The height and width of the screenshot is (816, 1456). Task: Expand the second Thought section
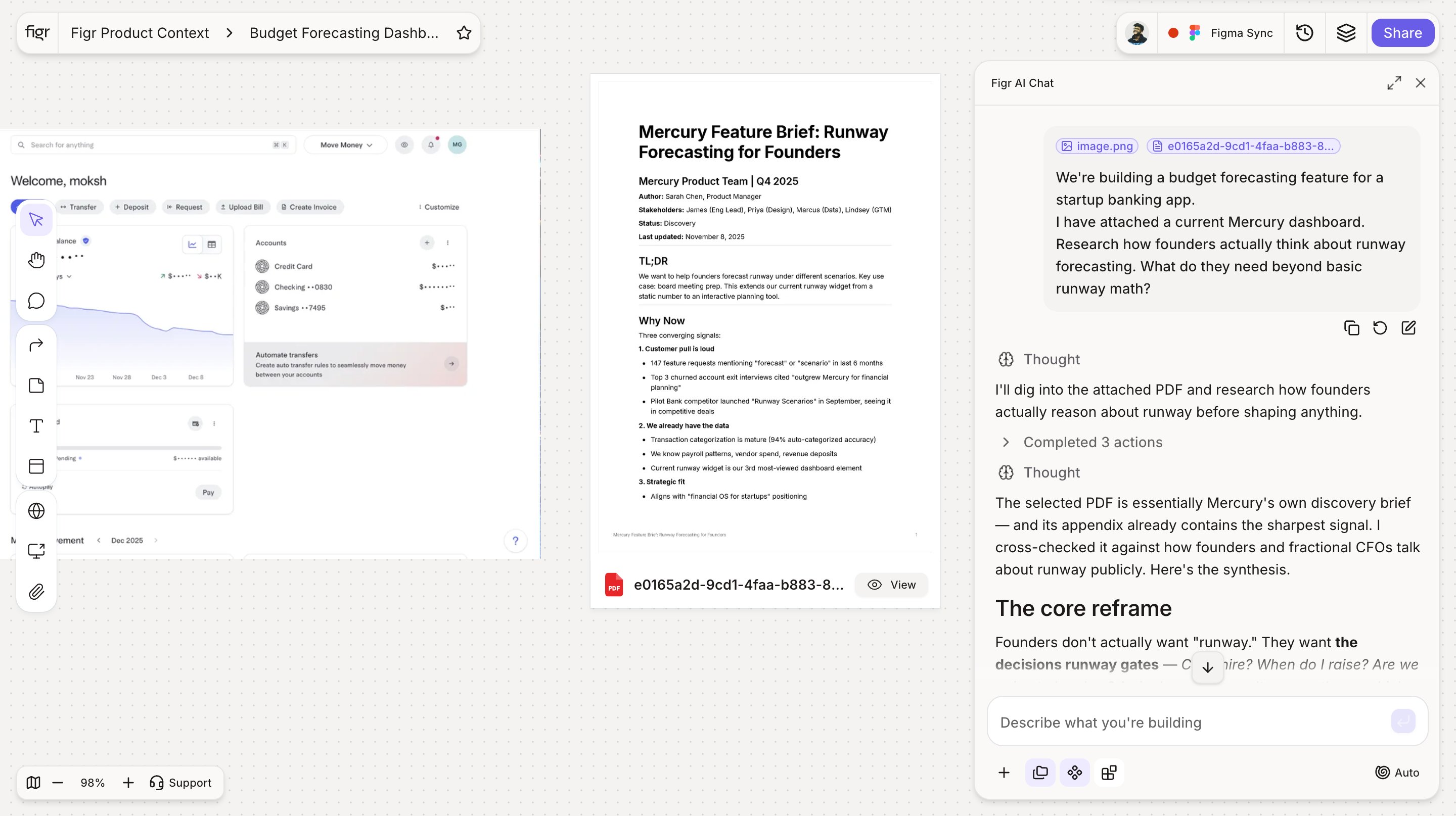pyautogui.click(x=1039, y=472)
